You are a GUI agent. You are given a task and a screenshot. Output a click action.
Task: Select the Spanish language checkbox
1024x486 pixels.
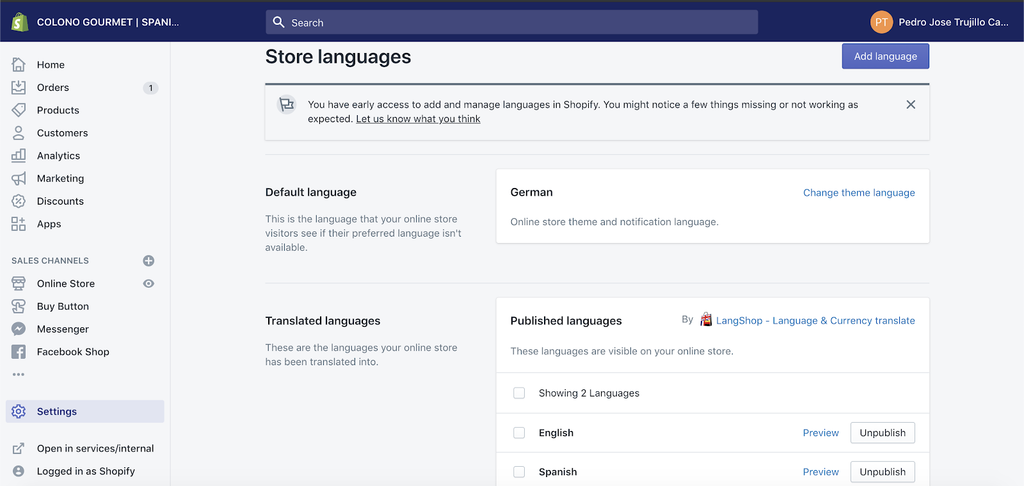click(519, 471)
